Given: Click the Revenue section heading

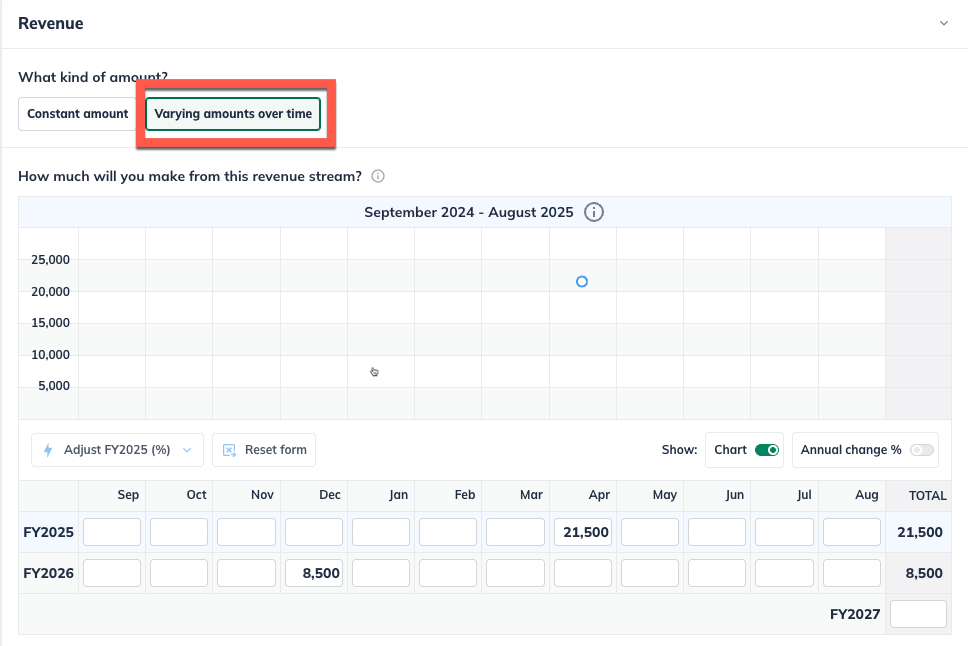Looking at the screenshot, I should (51, 23).
